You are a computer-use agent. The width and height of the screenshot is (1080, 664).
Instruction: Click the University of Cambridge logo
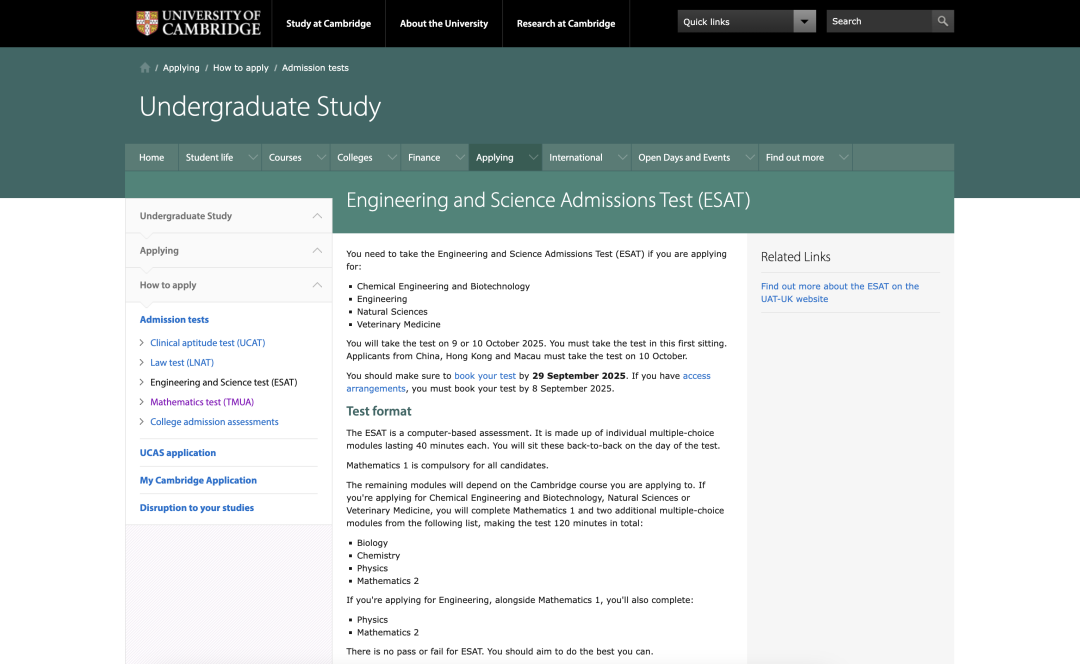[x=198, y=23]
